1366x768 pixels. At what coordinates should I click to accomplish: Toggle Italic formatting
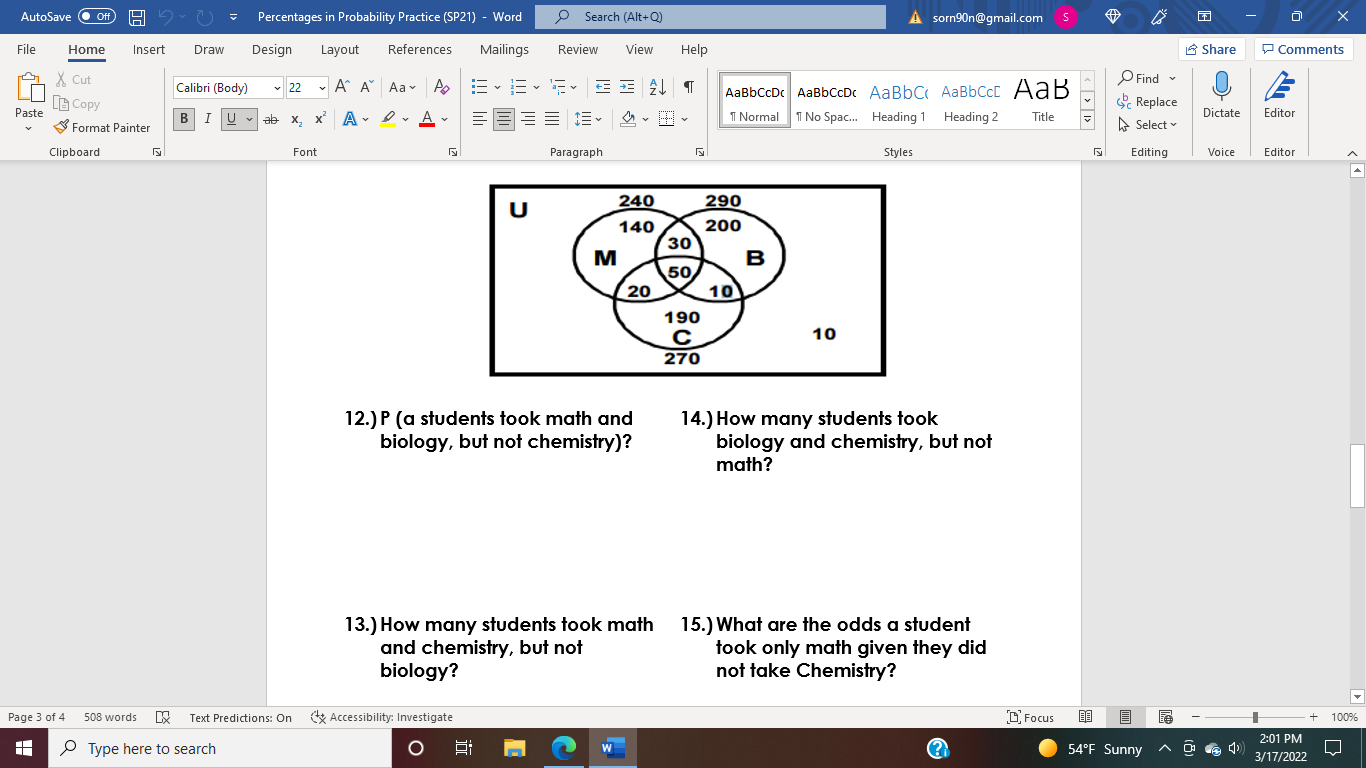point(208,119)
